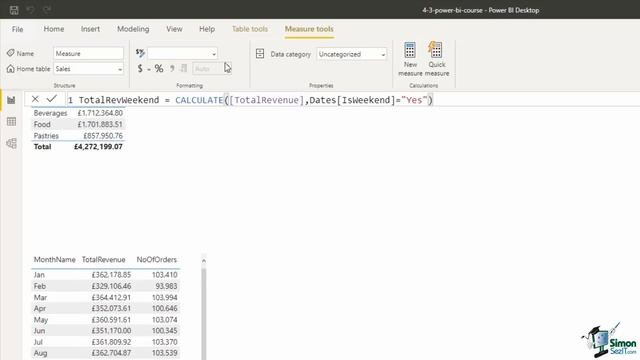Click the decimal places Auto field
Screen dimensions: 640x360
pyautogui.click(x=212, y=69)
